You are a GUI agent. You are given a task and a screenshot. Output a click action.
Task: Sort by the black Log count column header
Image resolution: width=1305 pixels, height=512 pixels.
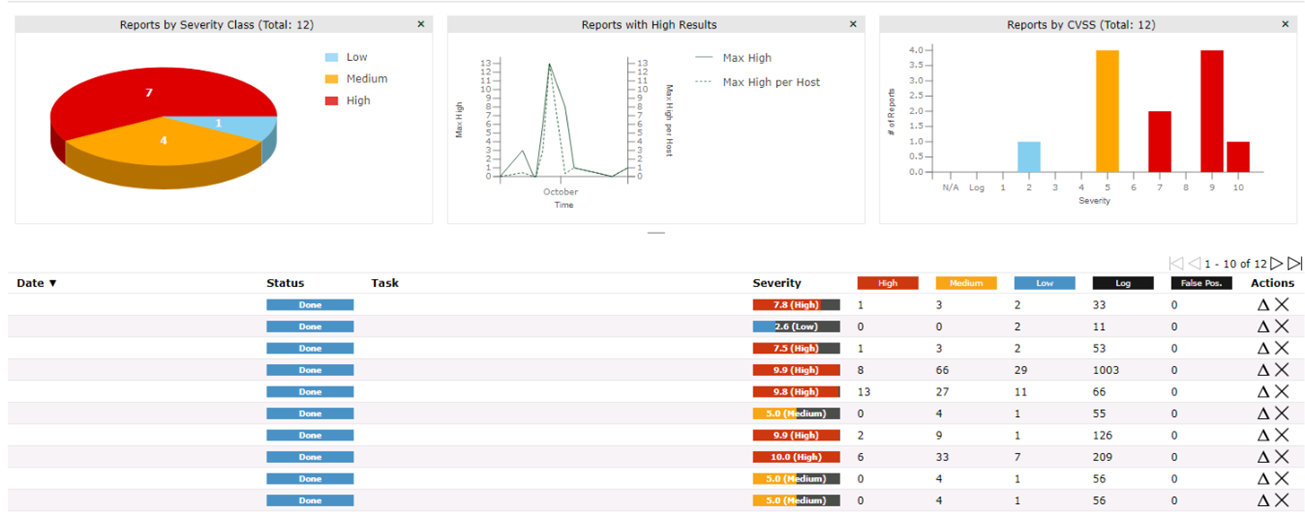tap(1123, 283)
